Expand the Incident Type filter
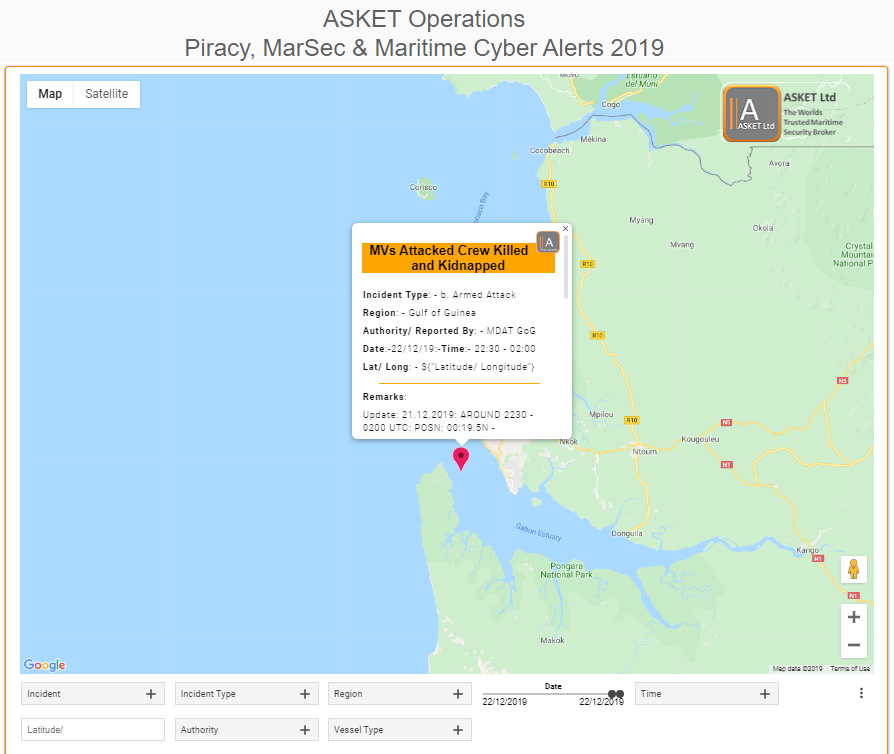Image resolution: width=894 pixels, height=754 pixels. (x=246, y=694)
